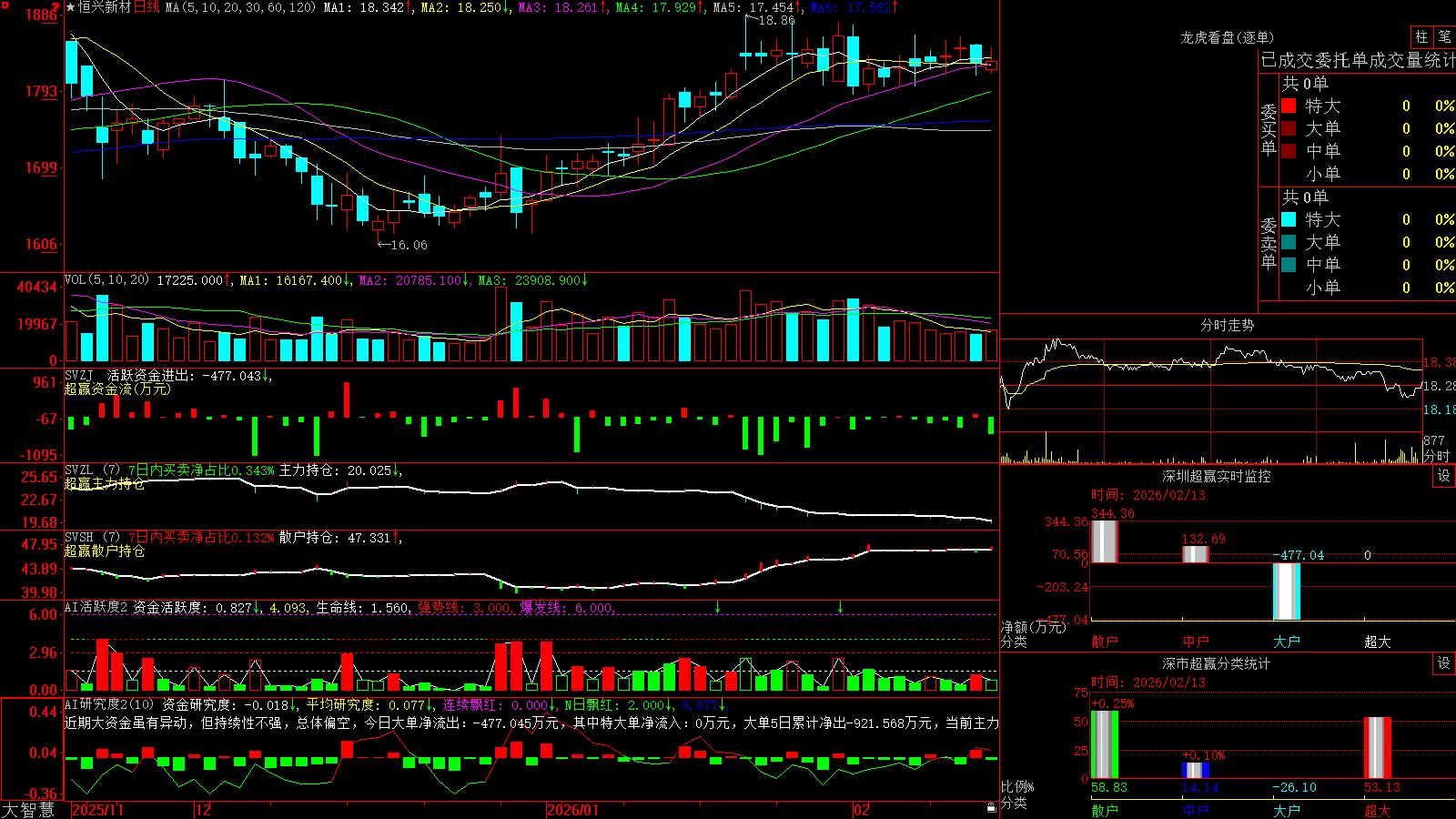Click the teal 大单 sell-order swatch

[x=1289, y=242]
